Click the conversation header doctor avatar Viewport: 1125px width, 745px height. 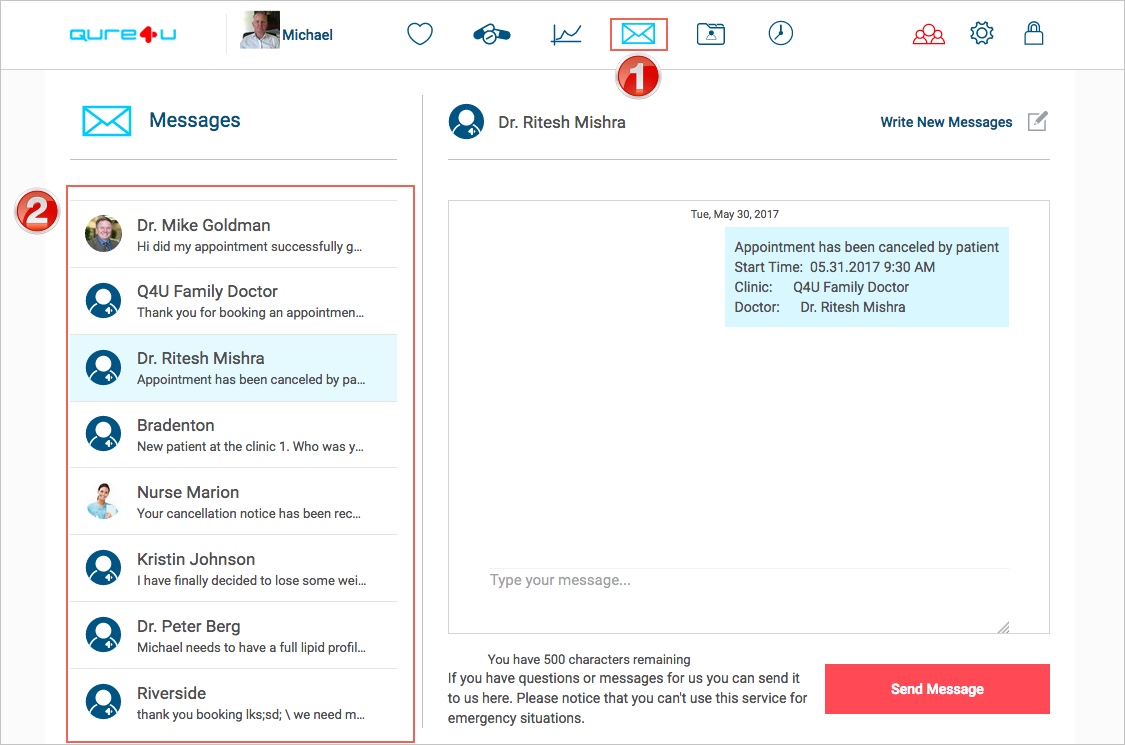(x=466, y=121)
